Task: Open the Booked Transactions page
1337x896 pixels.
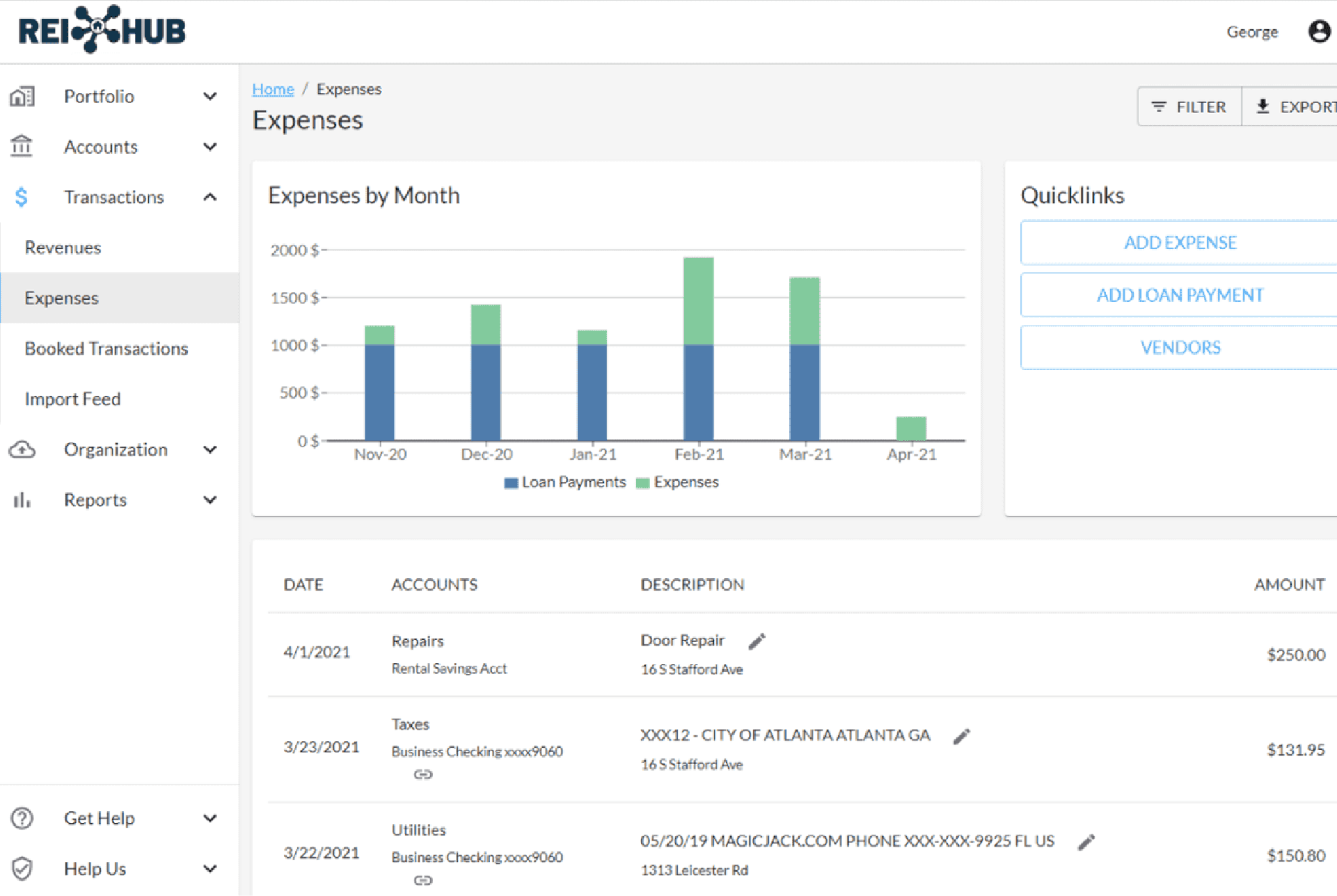Action: click(x=106, y=349)
